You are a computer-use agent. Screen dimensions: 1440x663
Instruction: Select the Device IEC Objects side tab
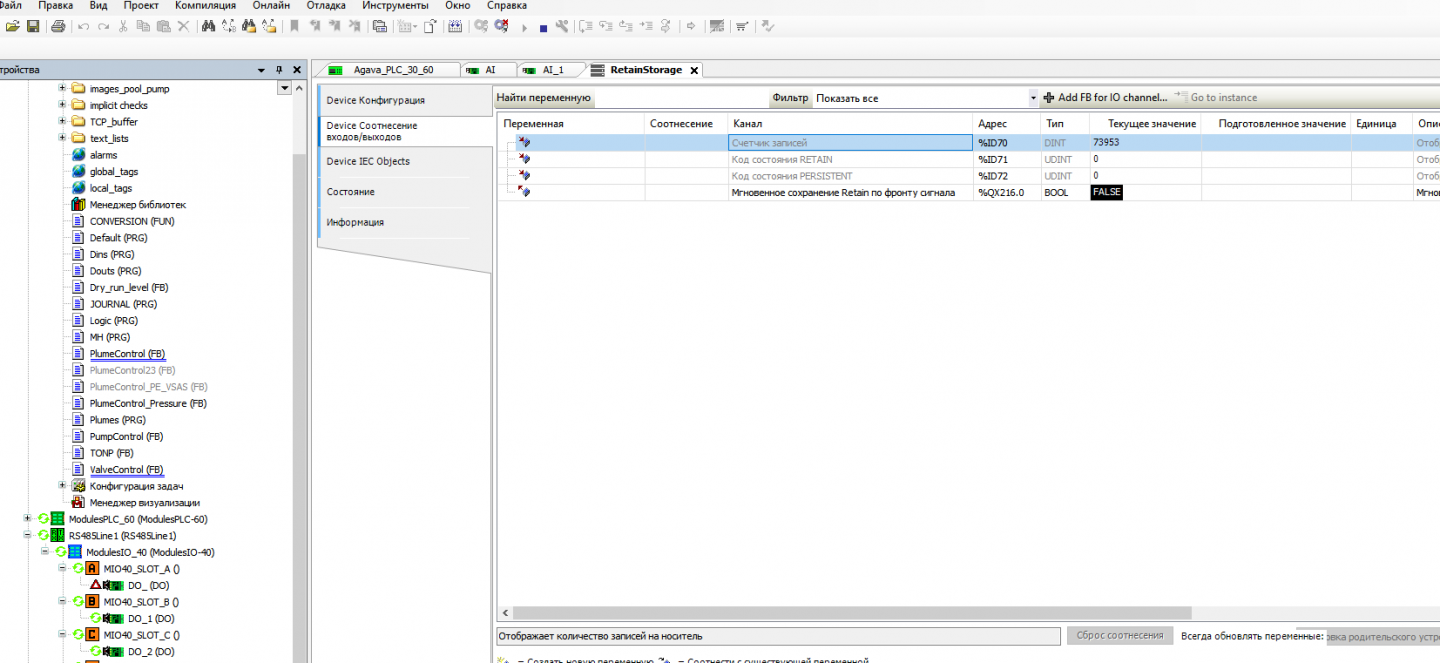click(x=404, y=161)
